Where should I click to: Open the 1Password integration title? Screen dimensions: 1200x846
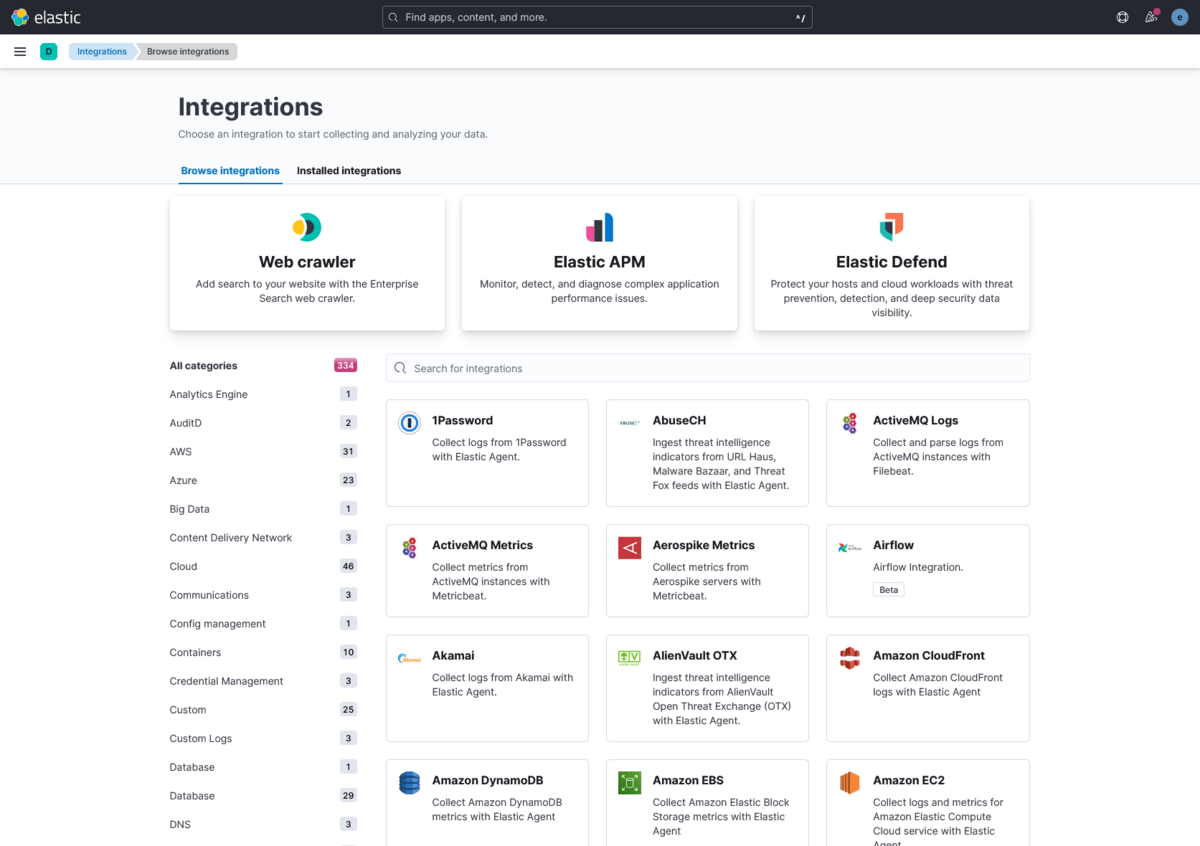462,421
